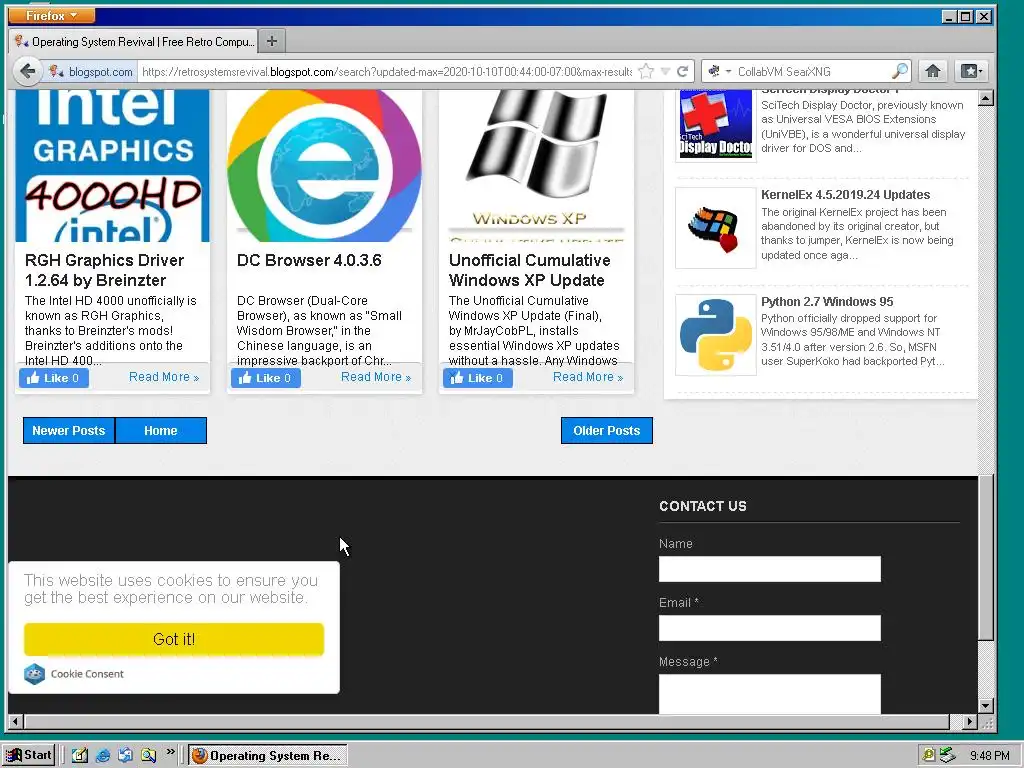Click the KernelEx butterfly logo thumbnail
The image size is (1024, 768).
[716, 228]
